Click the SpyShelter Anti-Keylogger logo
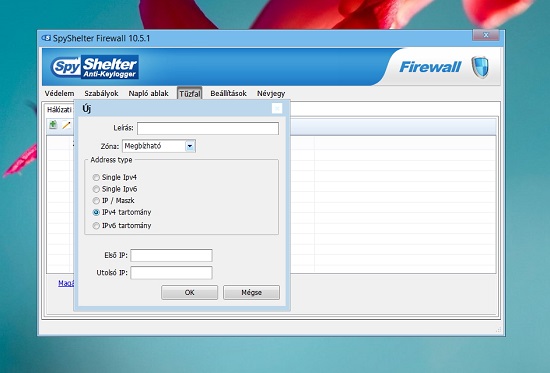The height and width of the screenshot is (373, 550). click(95, 67)
